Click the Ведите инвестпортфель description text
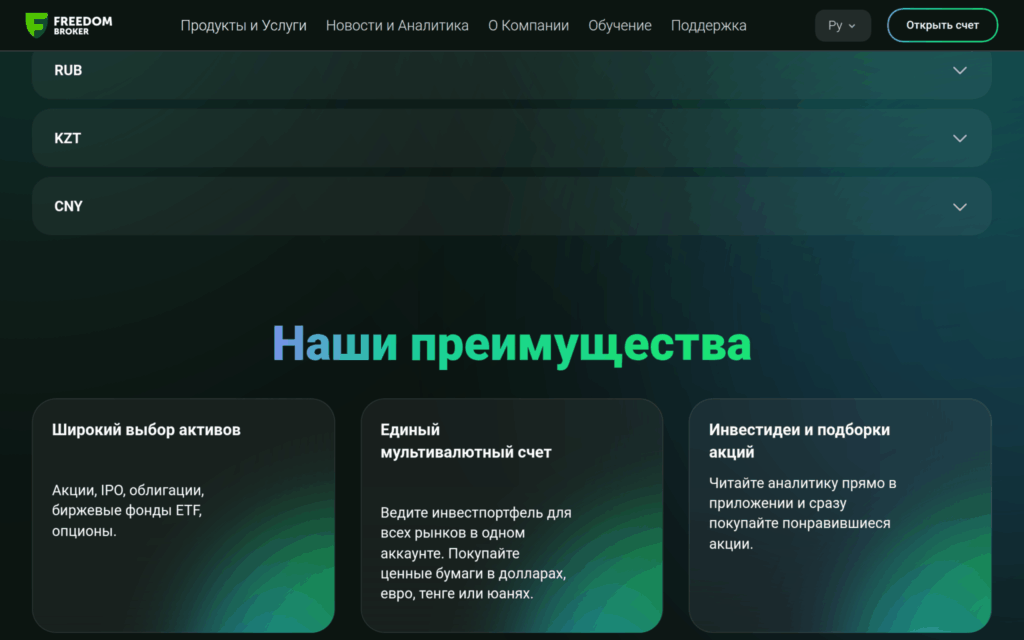Image resolution: width=1024 pixels, height=640 pixels. [476, 553]
